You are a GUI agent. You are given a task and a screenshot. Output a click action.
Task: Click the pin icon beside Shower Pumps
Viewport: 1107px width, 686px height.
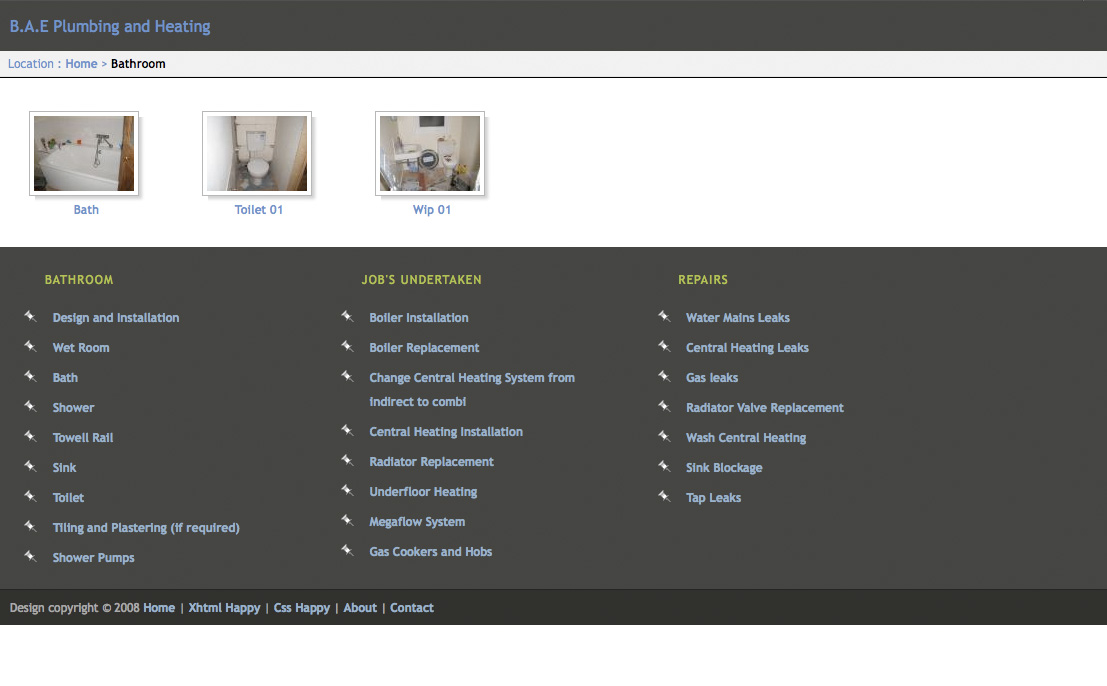30,556
